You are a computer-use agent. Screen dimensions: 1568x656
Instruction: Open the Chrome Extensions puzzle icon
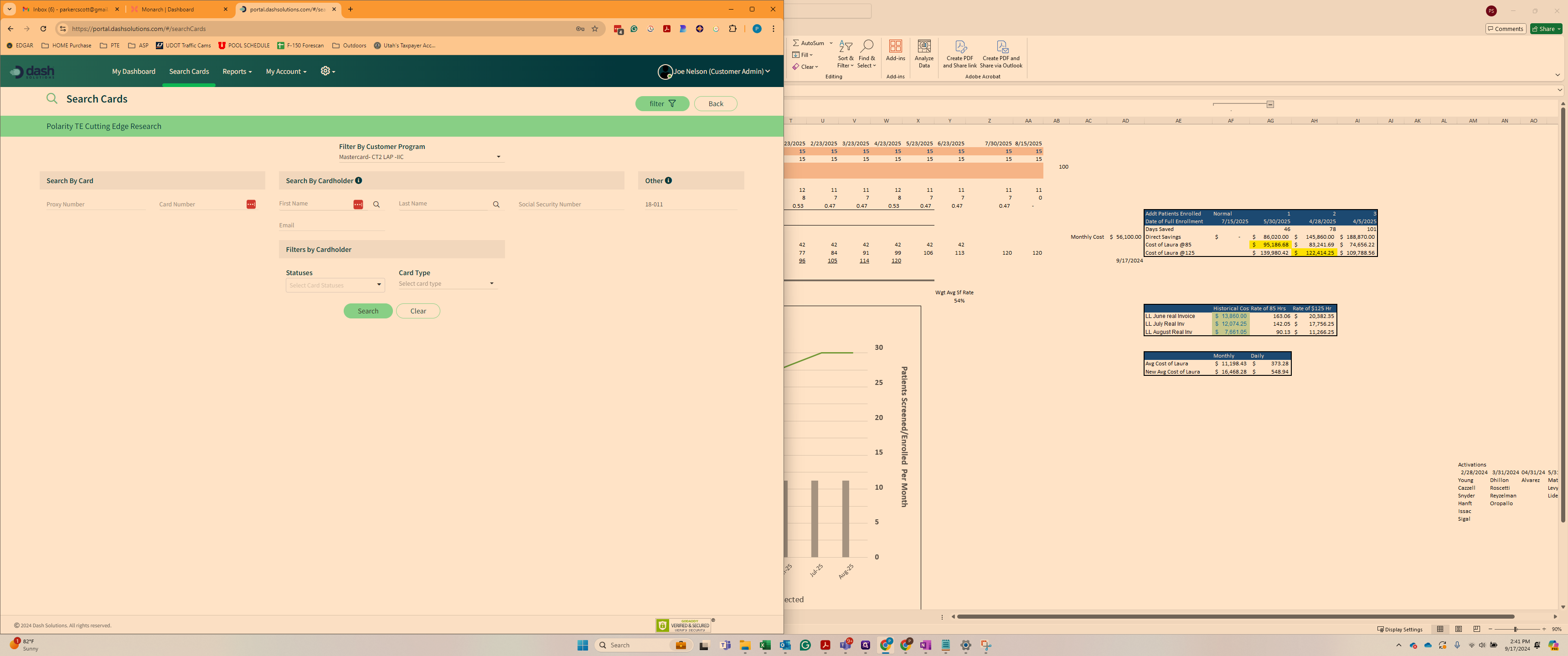[732, 29]
